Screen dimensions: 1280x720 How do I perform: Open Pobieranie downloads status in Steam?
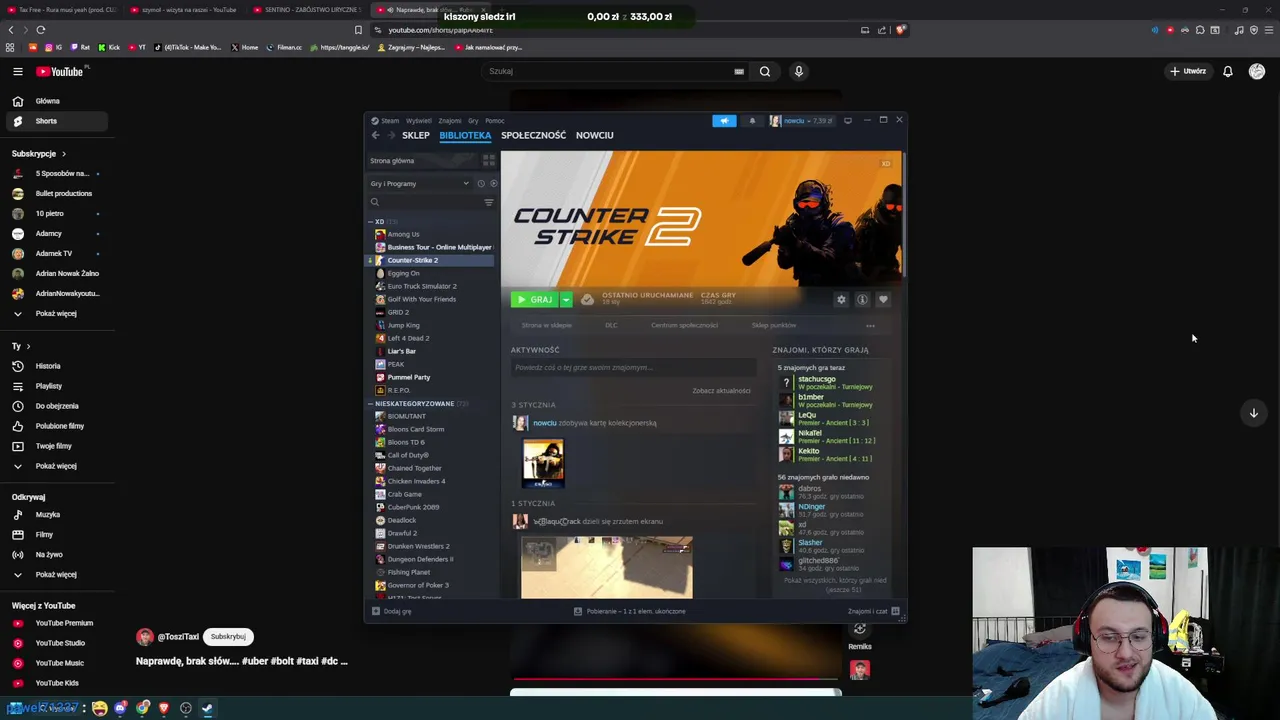[x=630, y=612]
